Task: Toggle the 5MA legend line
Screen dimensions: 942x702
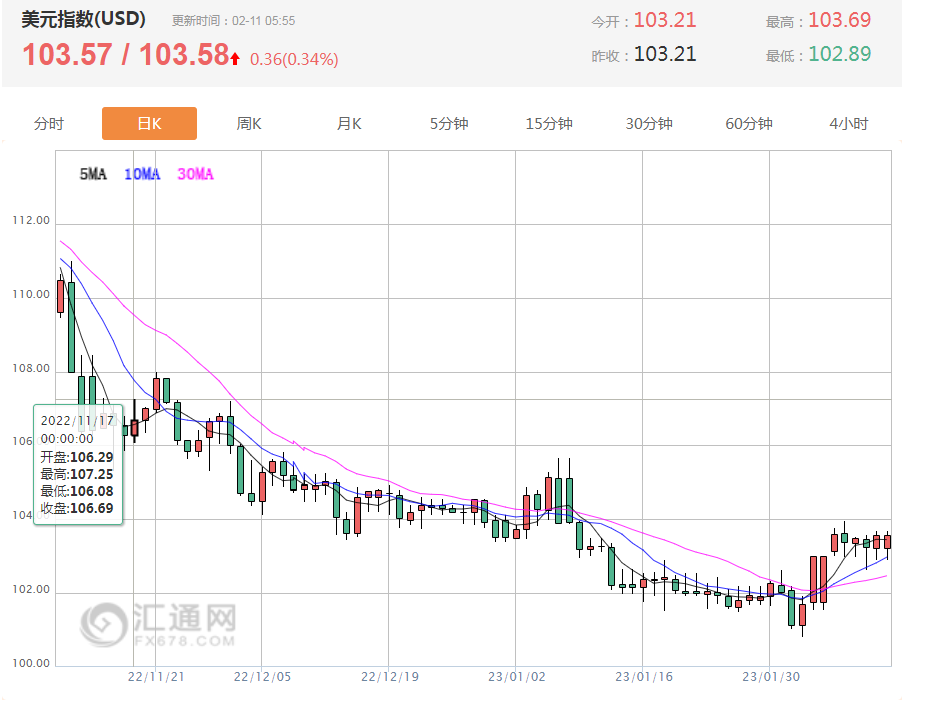Action: pos(93,174)
